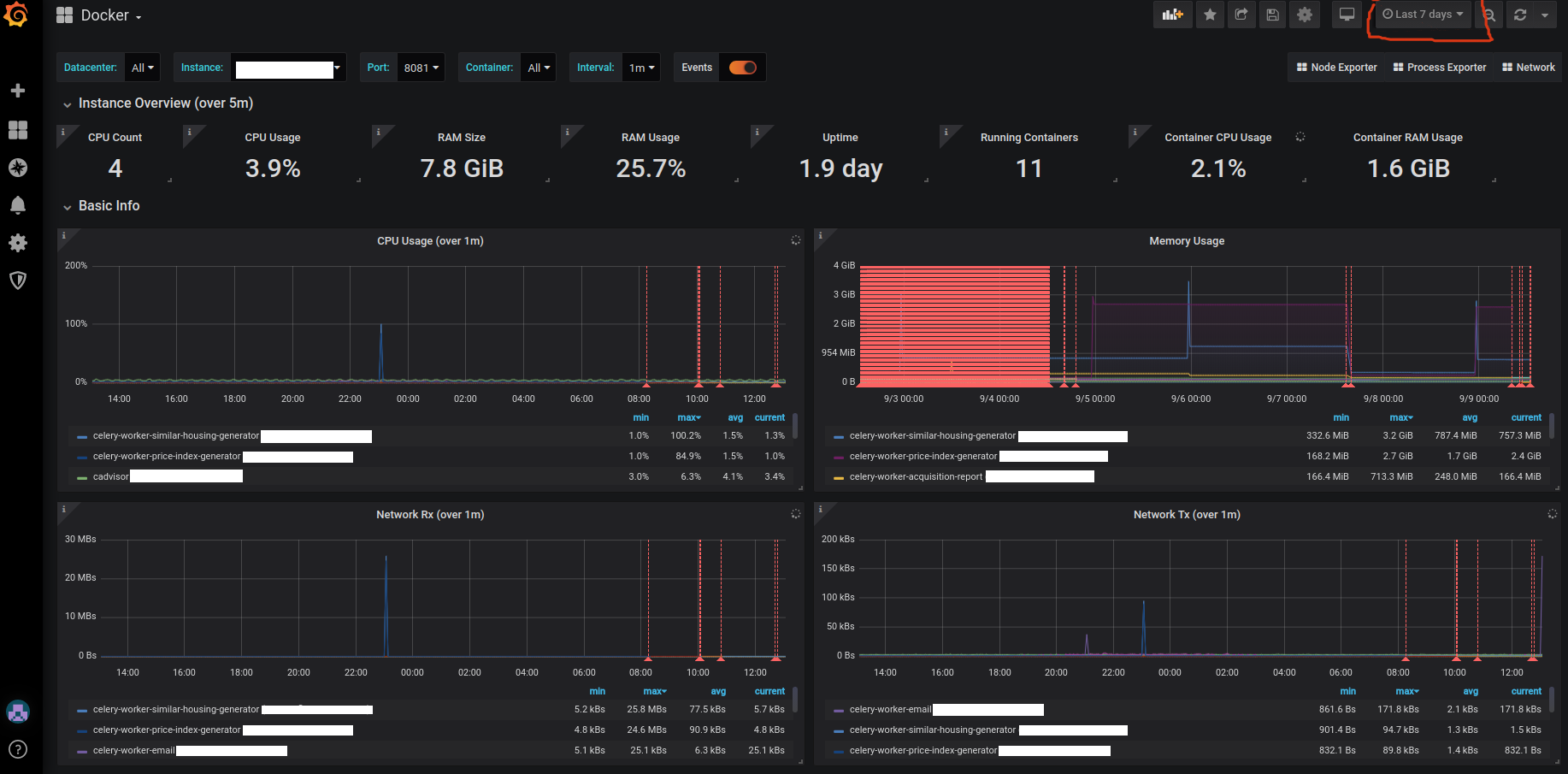Toggle the Events switch off

point(742,67)
